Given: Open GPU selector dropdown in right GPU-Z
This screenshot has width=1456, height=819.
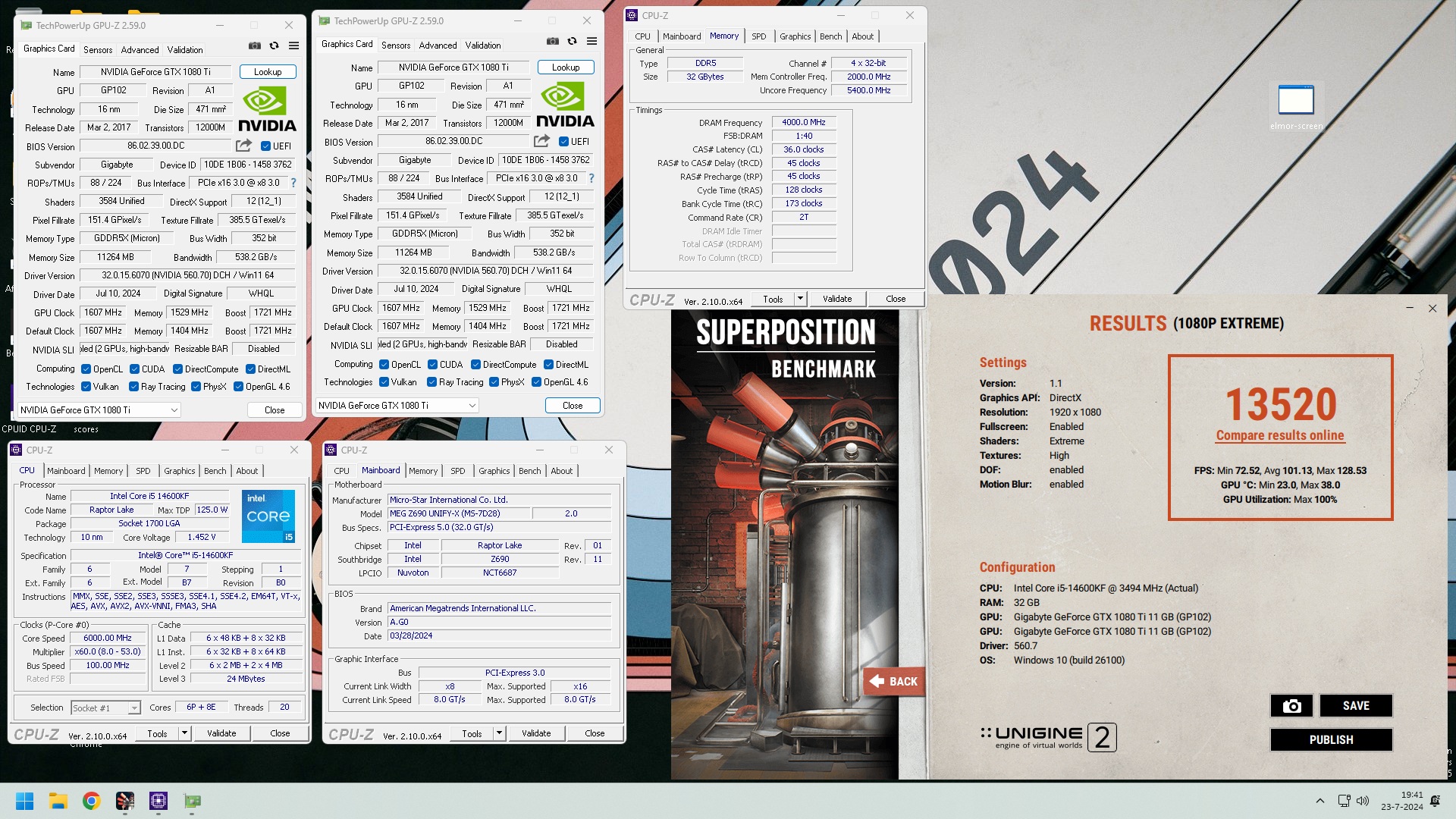Looking at the screenshot, I should (397, 406).
